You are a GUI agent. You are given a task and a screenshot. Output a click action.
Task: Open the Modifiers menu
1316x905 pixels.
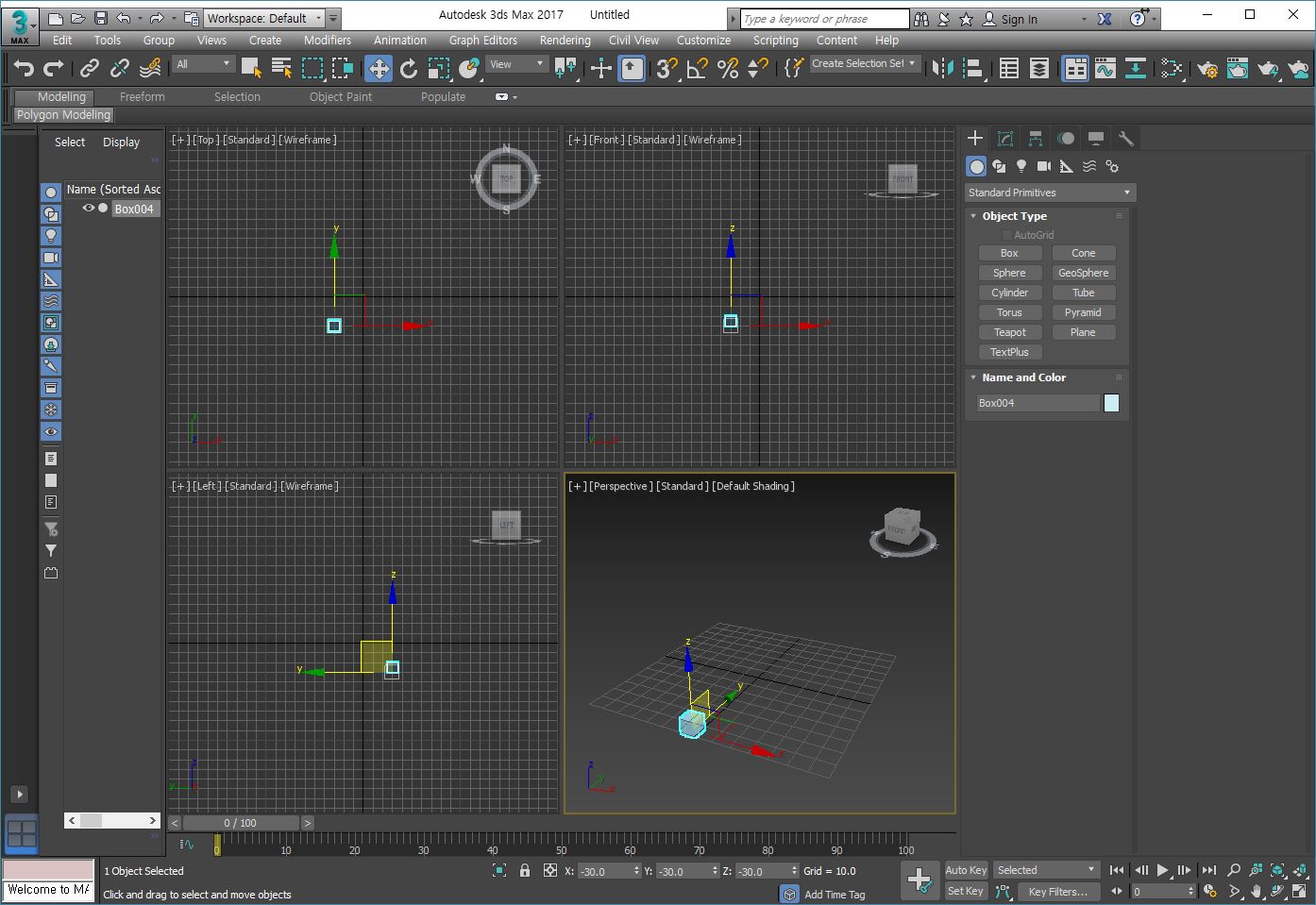pyautogui.click(x=328, y=40)
